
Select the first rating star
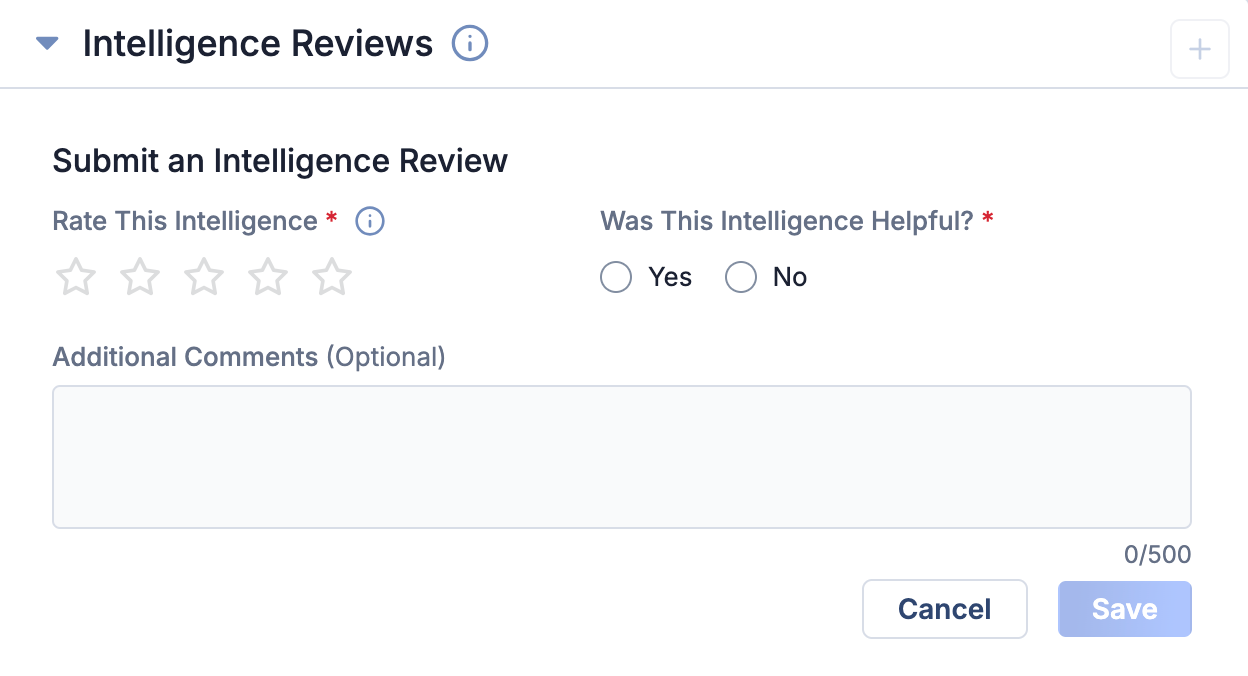pyautogui.click(x=75, y=277)
